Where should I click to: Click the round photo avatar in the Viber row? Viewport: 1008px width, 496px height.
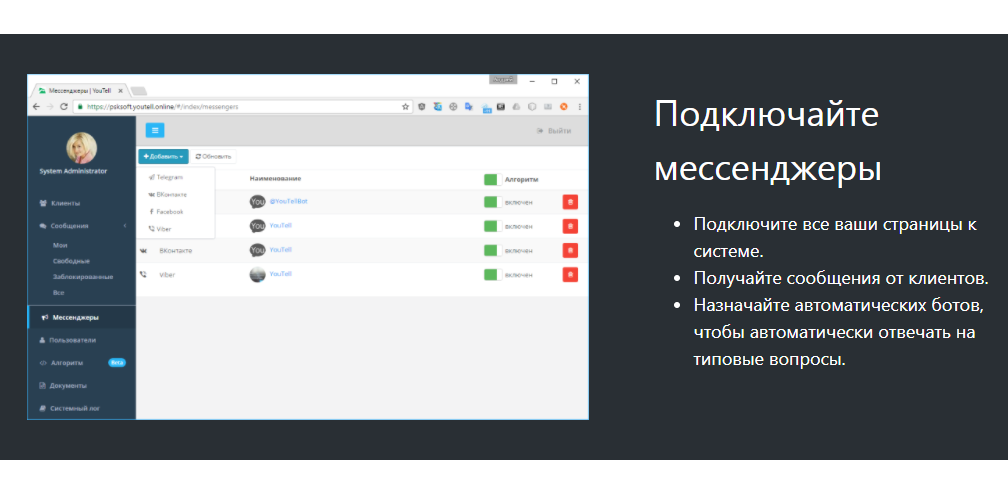[x=257, y=275]
